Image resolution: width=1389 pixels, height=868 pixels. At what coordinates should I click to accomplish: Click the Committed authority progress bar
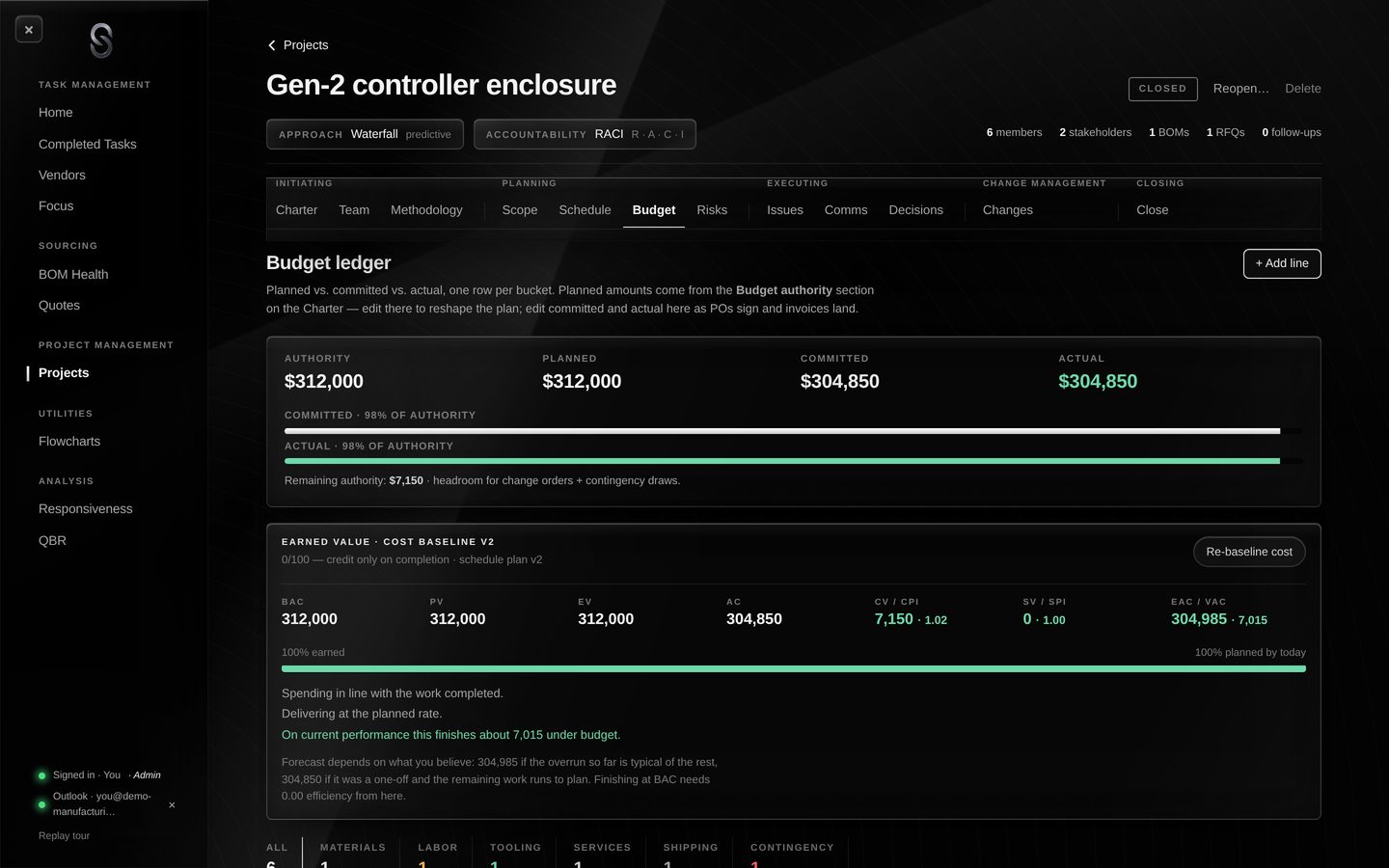click(x=793, y=431)
